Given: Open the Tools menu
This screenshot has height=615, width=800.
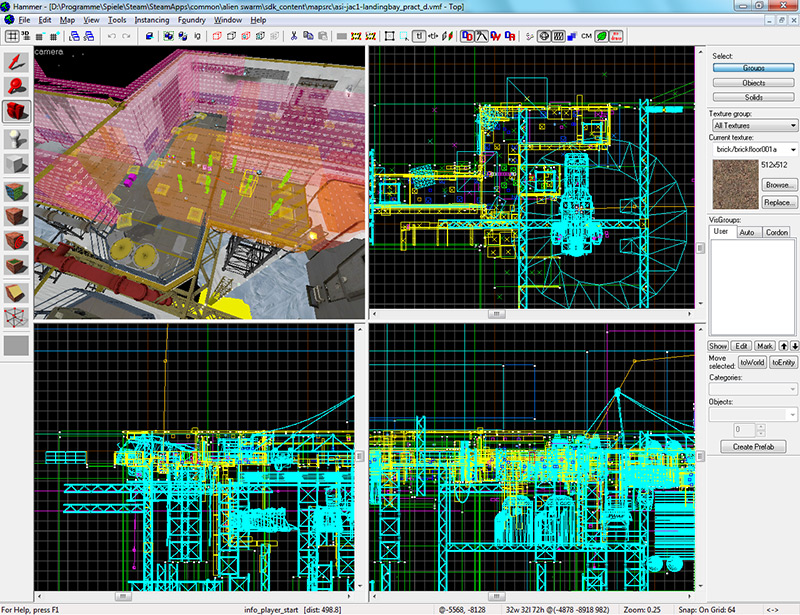Looking at the screenshot, I should [117, 20].
